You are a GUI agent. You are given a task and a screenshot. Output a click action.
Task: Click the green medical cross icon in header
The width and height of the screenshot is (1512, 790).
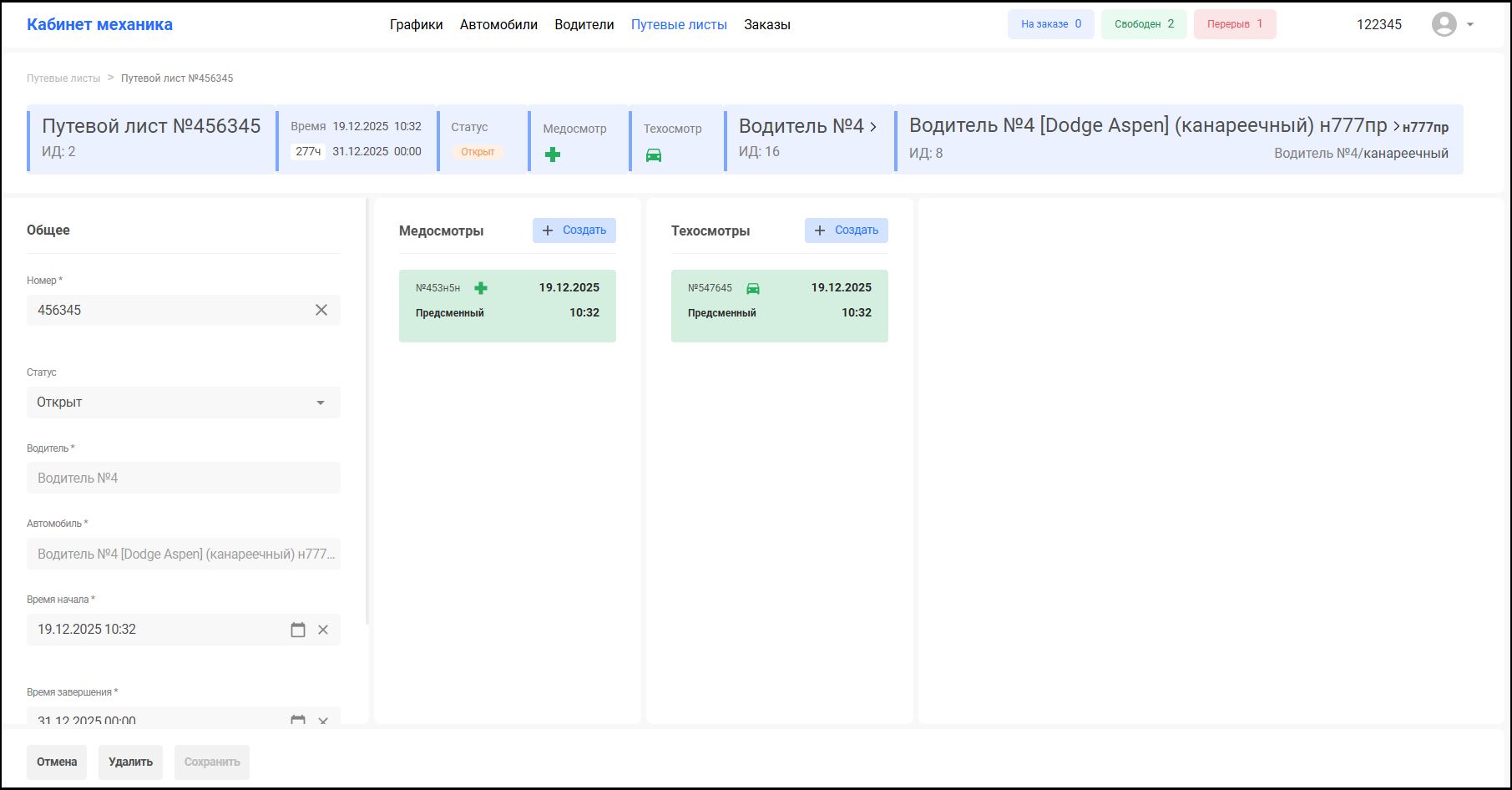pyautogui.click(x=553, y=154)
